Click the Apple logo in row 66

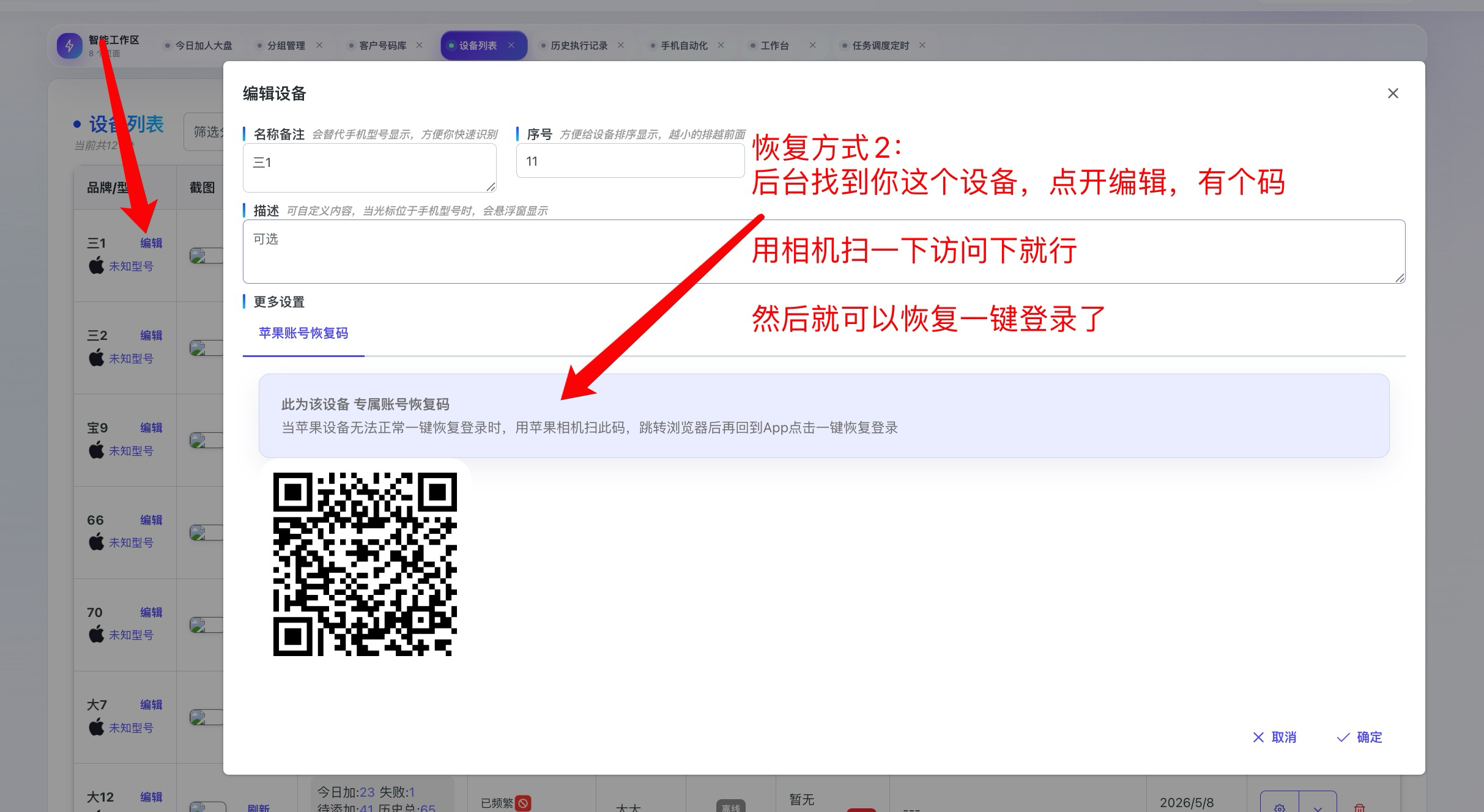click(96, 542)
